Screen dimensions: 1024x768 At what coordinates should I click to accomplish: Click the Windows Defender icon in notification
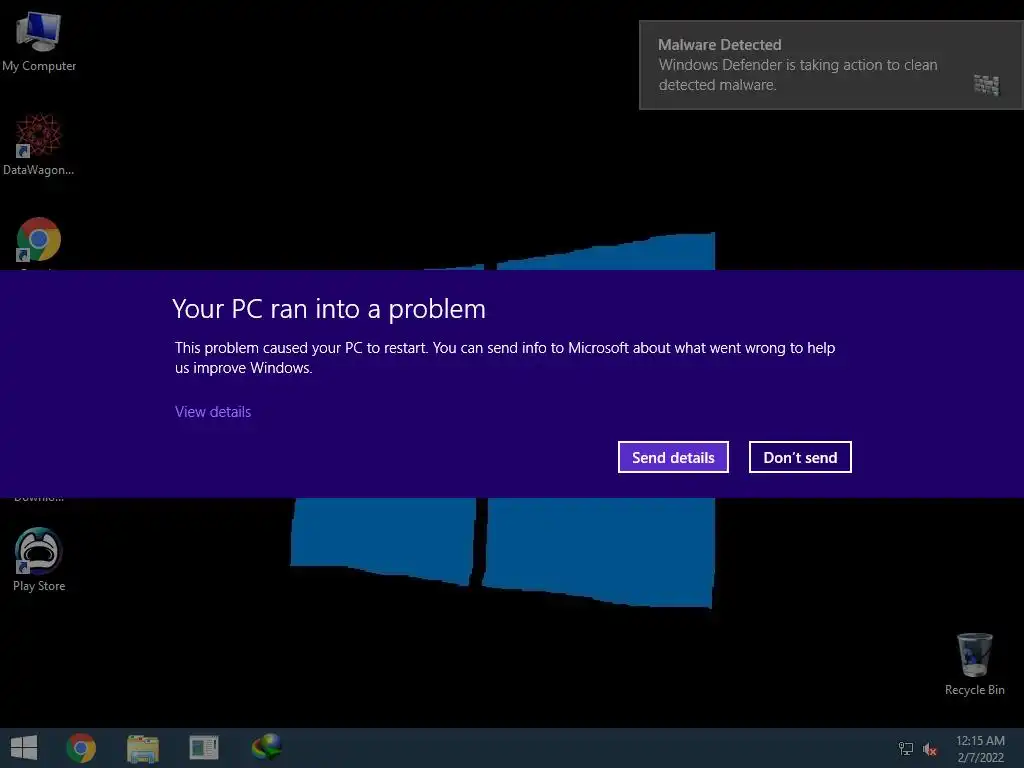pyautogui.click(x=986, y=85)
